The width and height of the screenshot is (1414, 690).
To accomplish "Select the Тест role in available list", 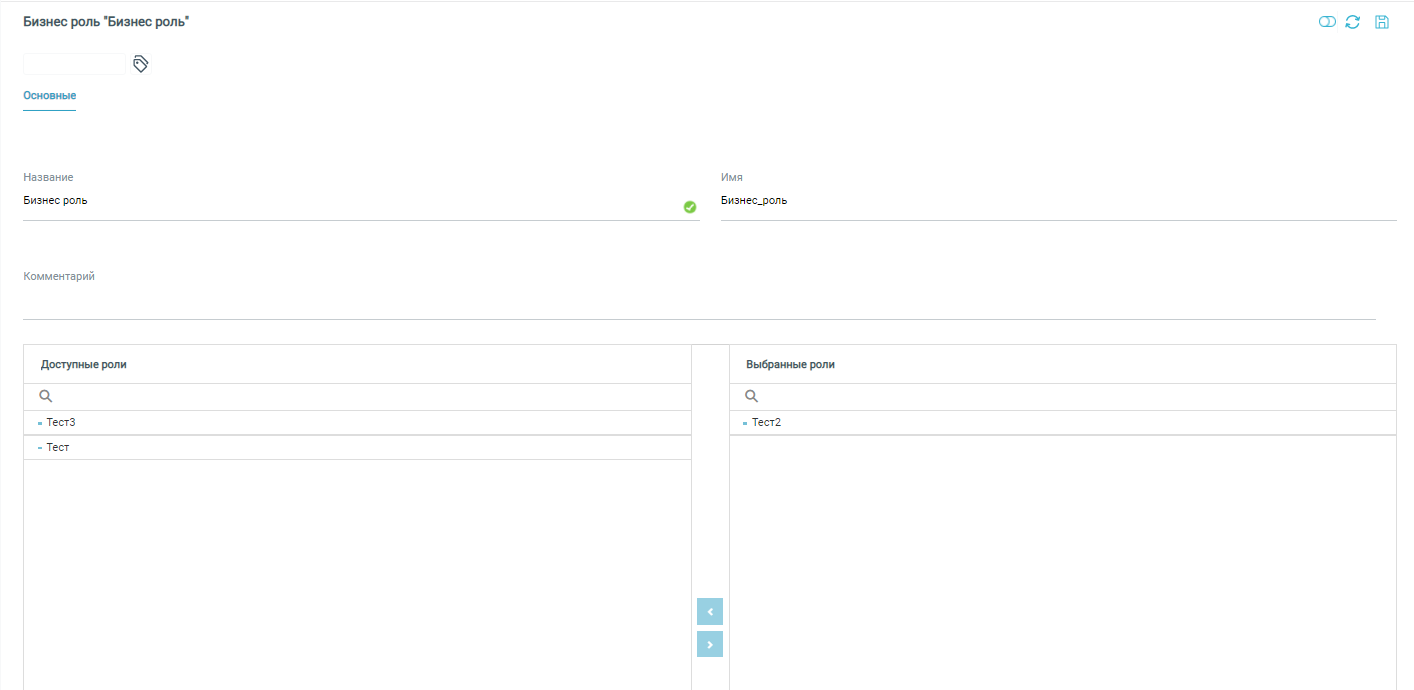I will coord(58,448).
